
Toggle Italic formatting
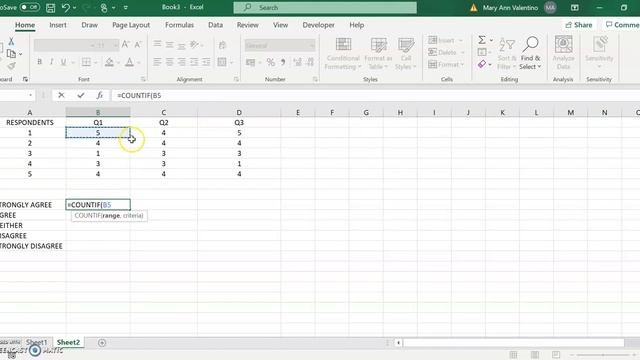click(51, 62)
